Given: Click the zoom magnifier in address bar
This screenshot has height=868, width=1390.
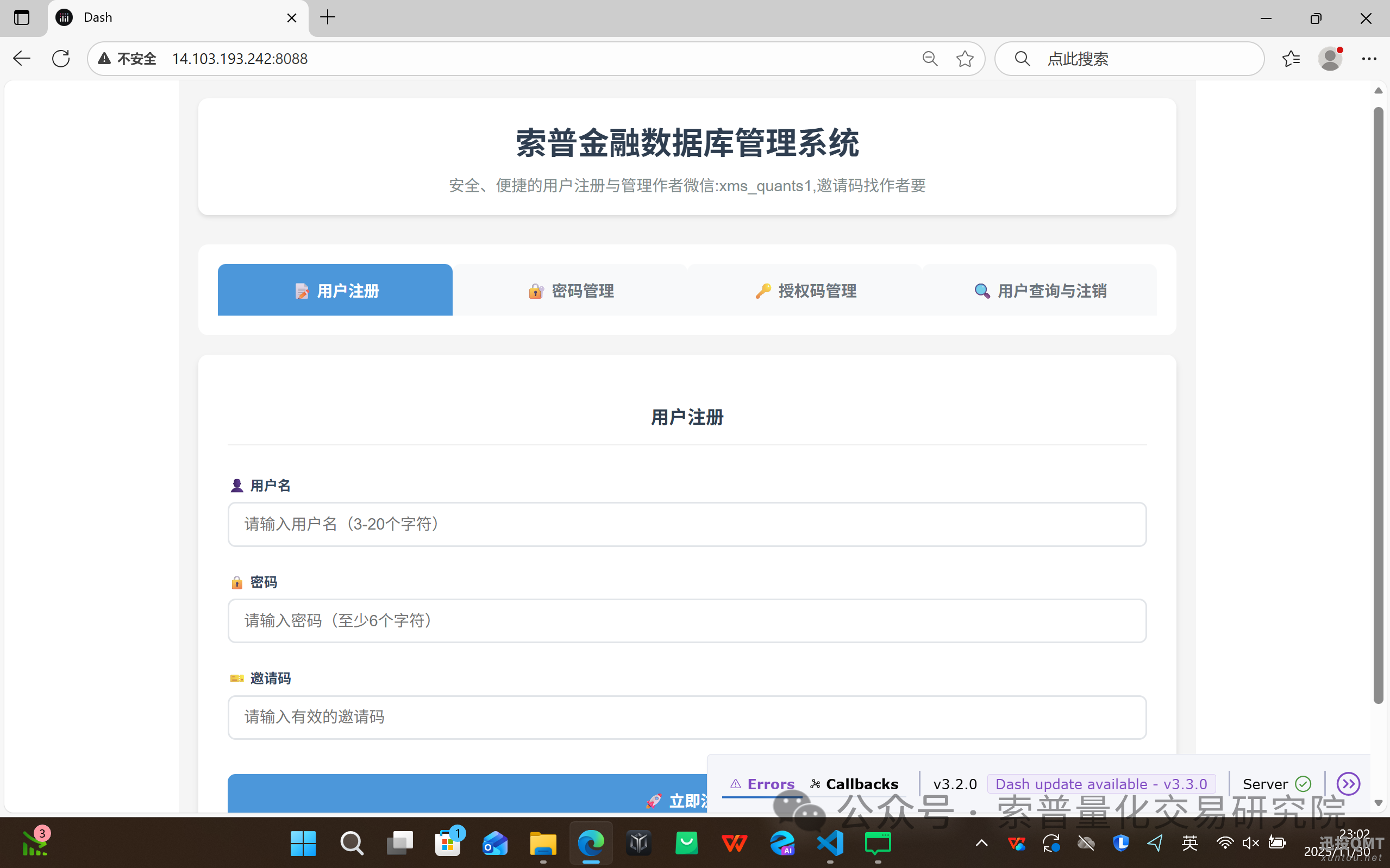Looking at the screenshot, I should (930, 59).
